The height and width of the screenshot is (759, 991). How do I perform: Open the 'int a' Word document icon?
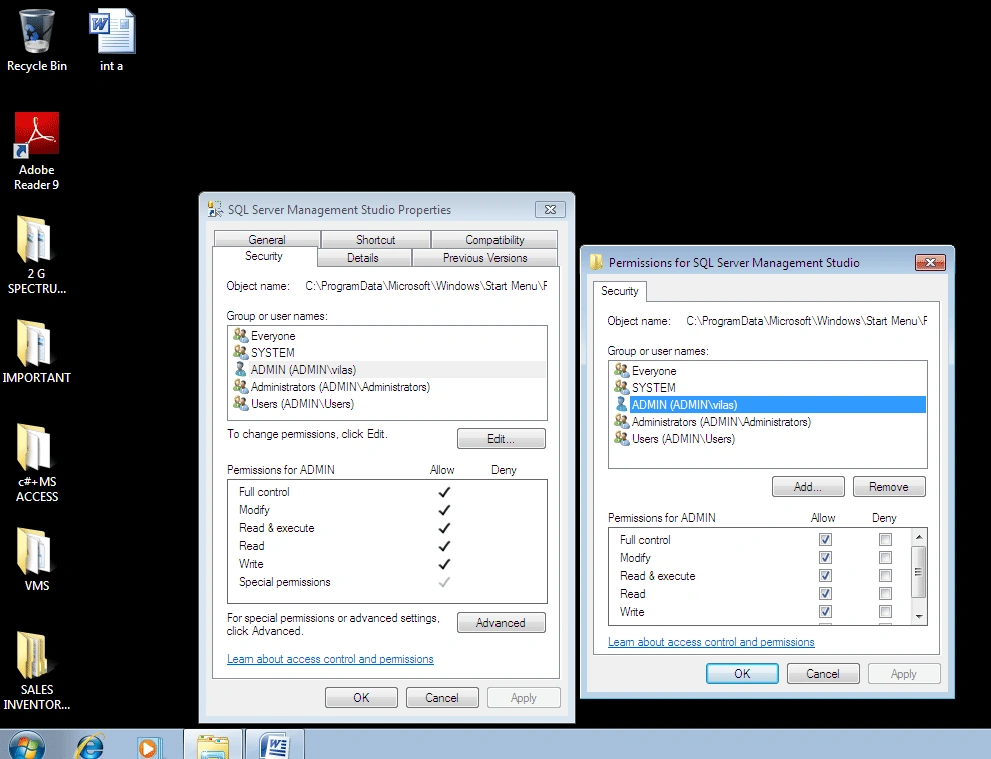coord(112,40)
